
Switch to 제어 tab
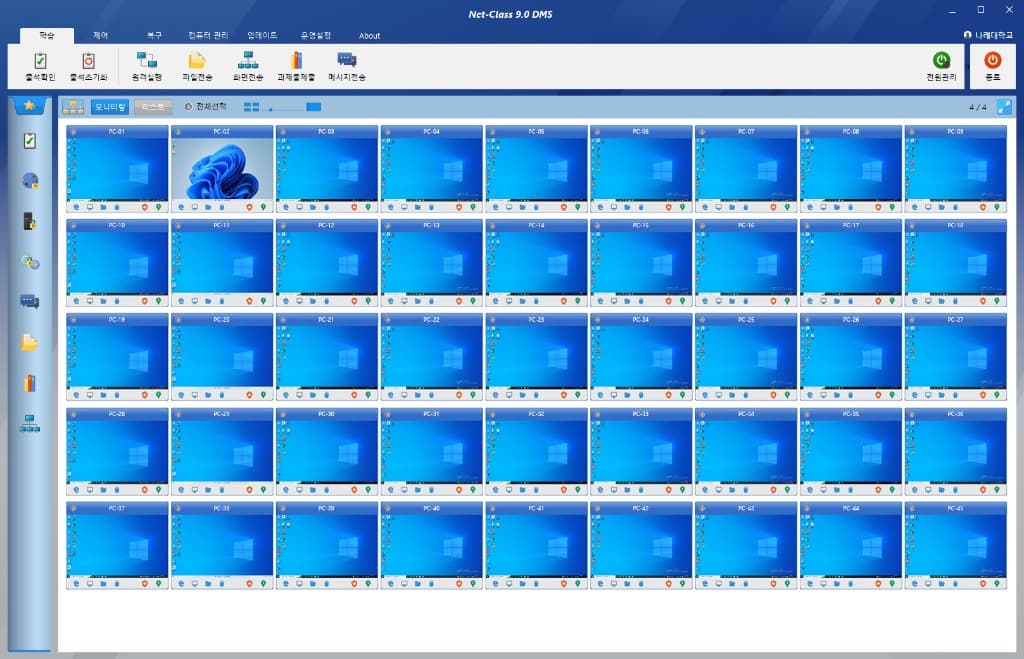coord(101,35)
